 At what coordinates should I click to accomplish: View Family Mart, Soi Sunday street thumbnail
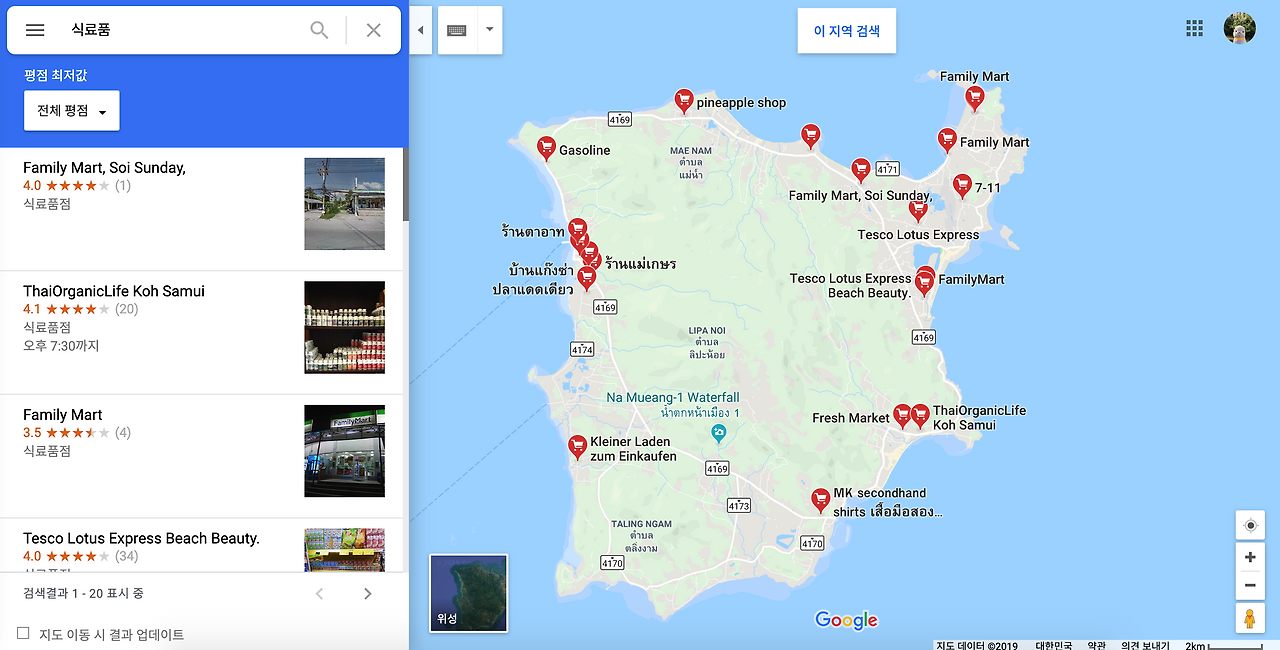coord(344,204)
